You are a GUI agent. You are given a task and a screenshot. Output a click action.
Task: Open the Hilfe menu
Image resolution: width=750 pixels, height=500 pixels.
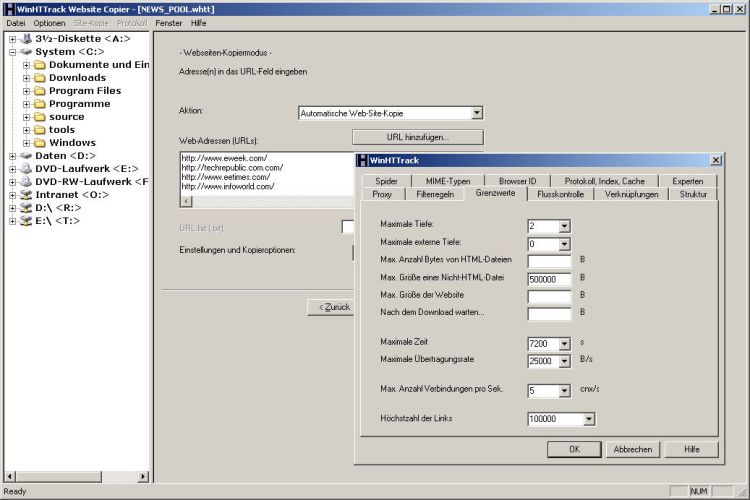[199, 23]
